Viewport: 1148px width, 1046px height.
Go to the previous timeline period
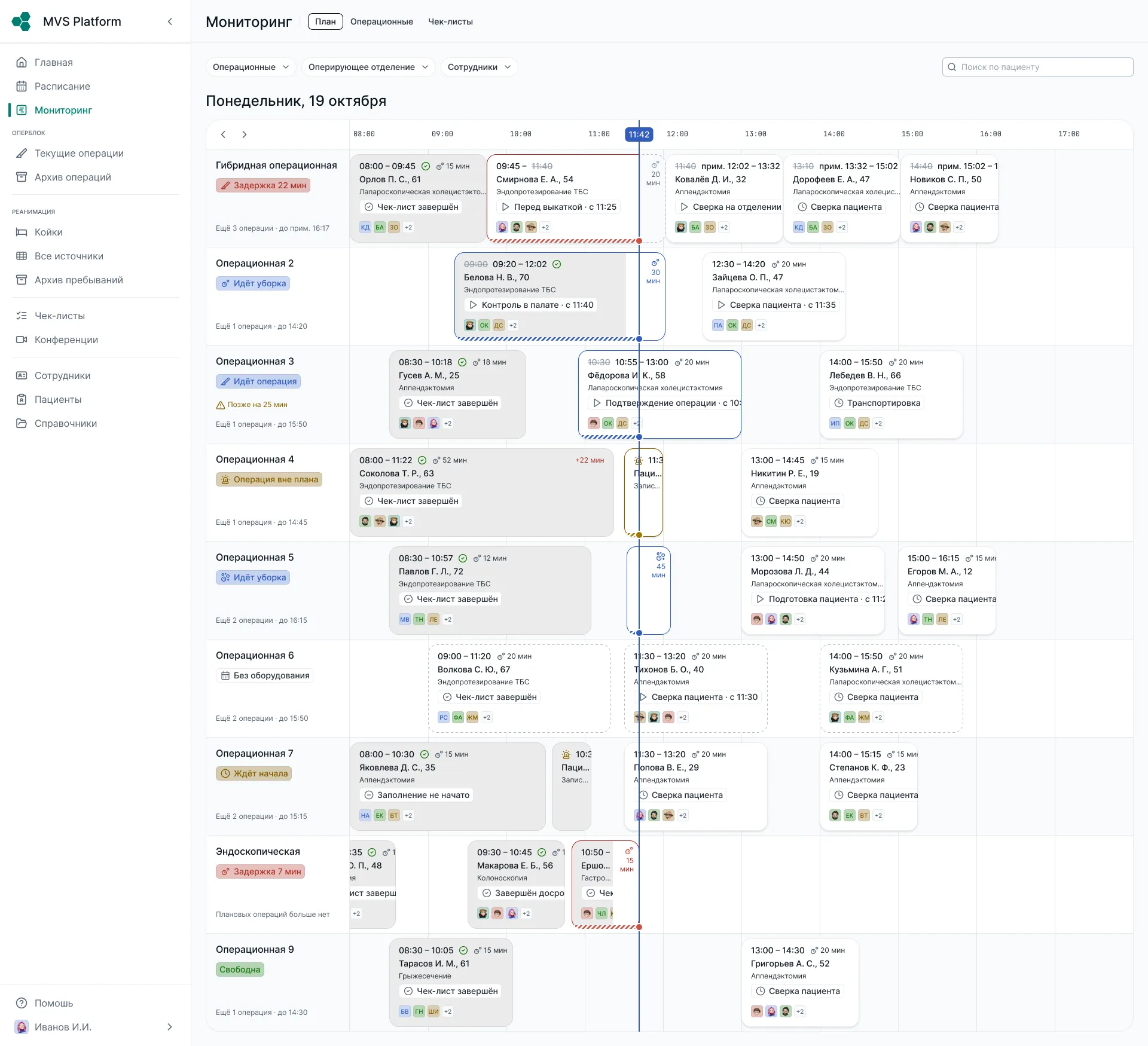click(223, 134)
